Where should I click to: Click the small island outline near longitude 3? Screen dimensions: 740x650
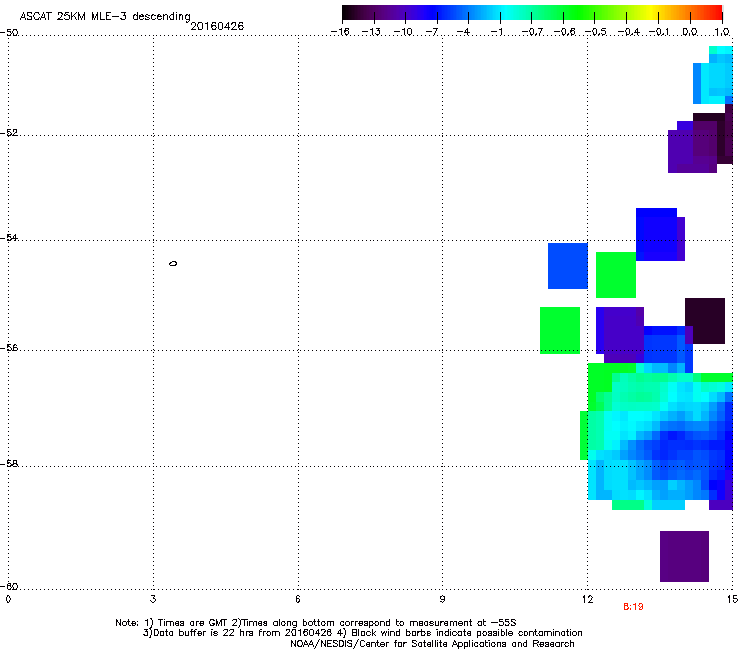click(173, 263)
